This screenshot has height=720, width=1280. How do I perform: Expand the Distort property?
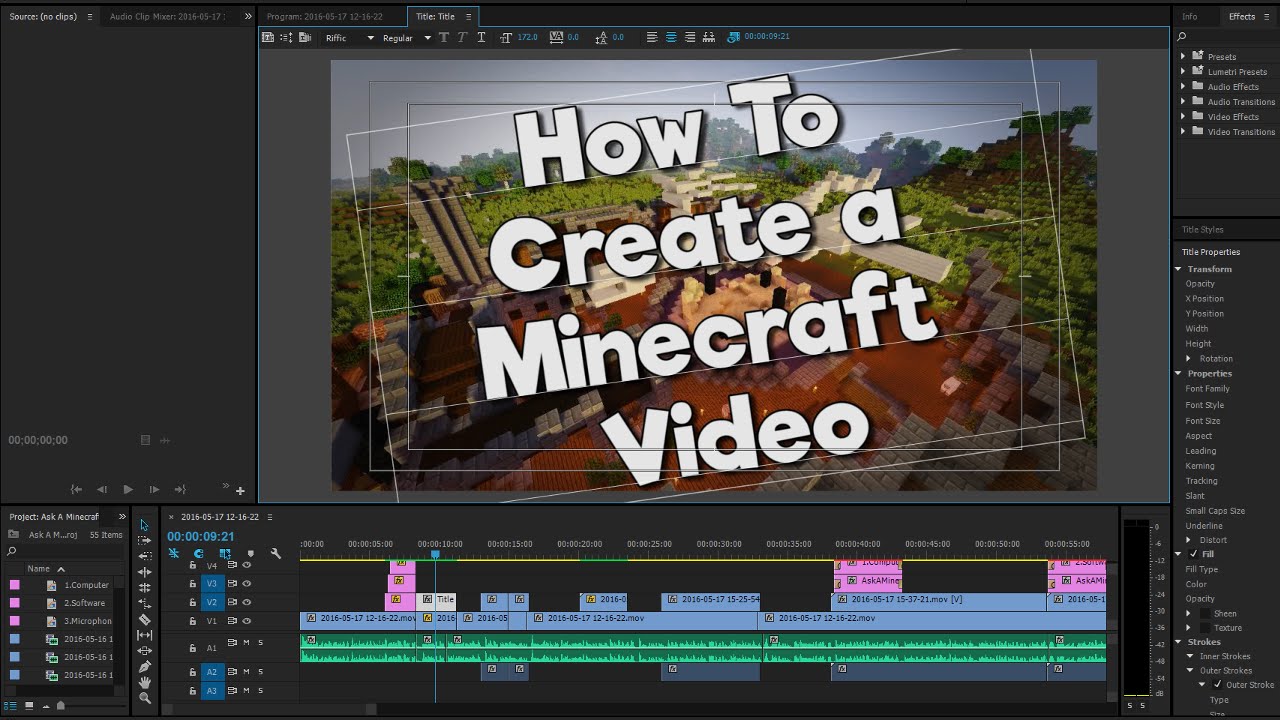pyautogui.click(x=1189, y=540)
